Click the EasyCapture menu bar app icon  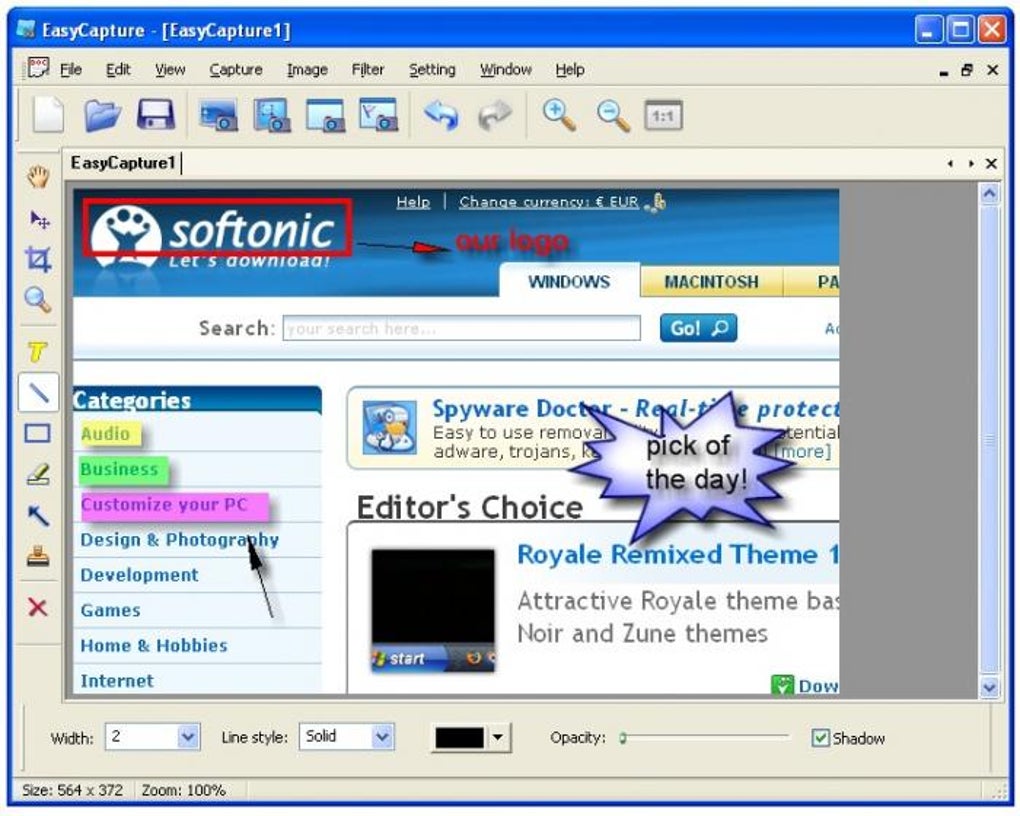(38, 67)
